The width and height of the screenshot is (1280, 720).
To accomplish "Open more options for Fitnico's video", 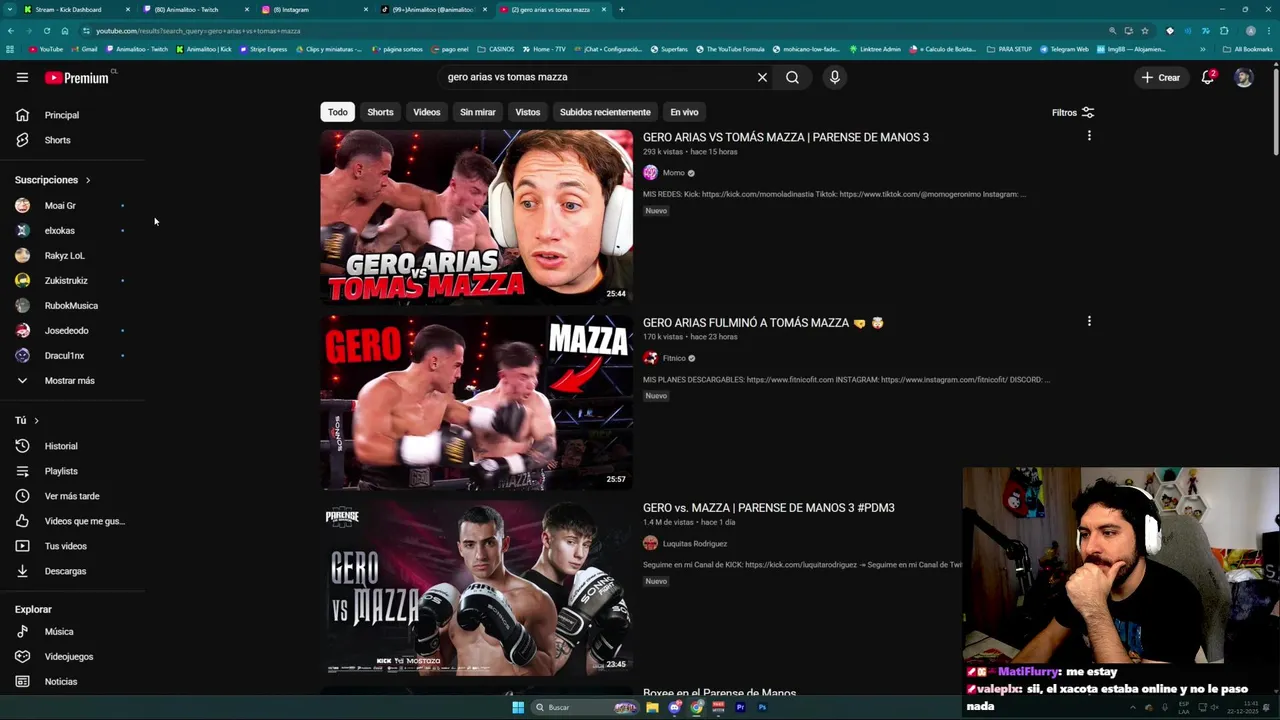I will [x=1089, y=321].
